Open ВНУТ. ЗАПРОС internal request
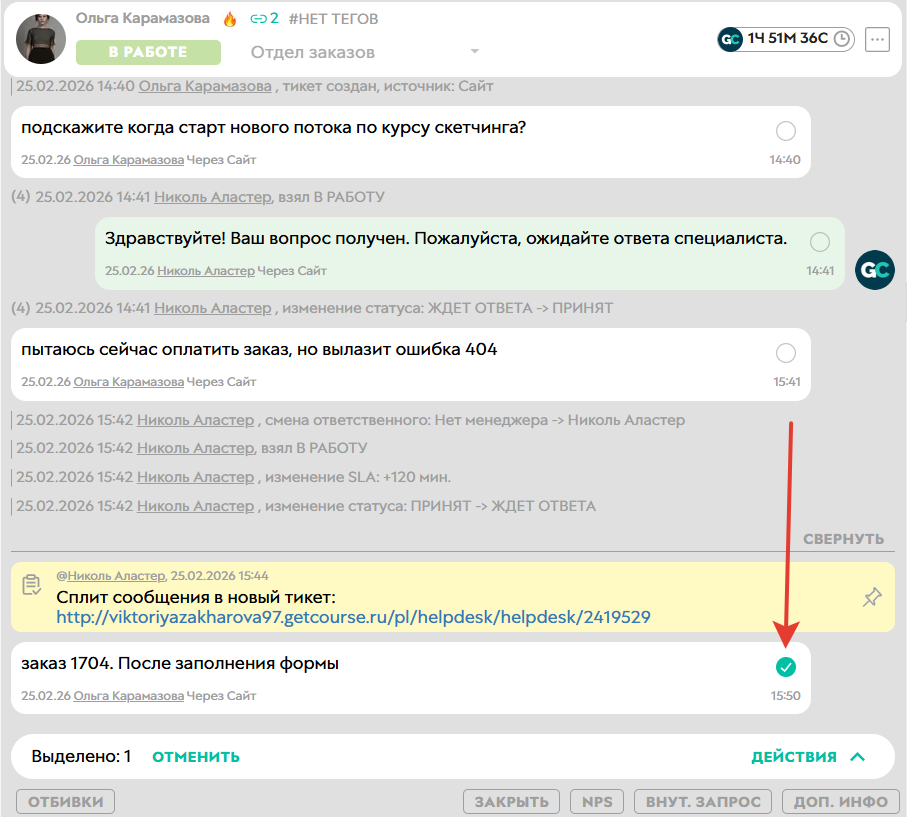This screenshot has height=817, width=907. click(x=703, y=801)
